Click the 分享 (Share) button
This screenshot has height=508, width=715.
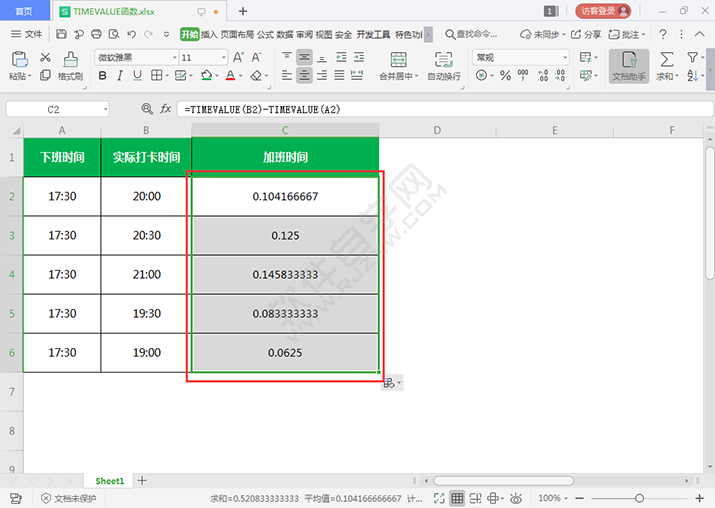pyautogui.click(x=587, y=34)
